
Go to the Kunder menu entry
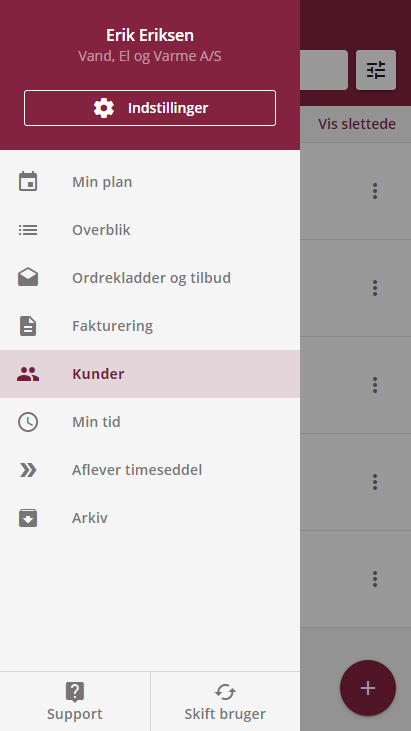click(x=150, y=374)
